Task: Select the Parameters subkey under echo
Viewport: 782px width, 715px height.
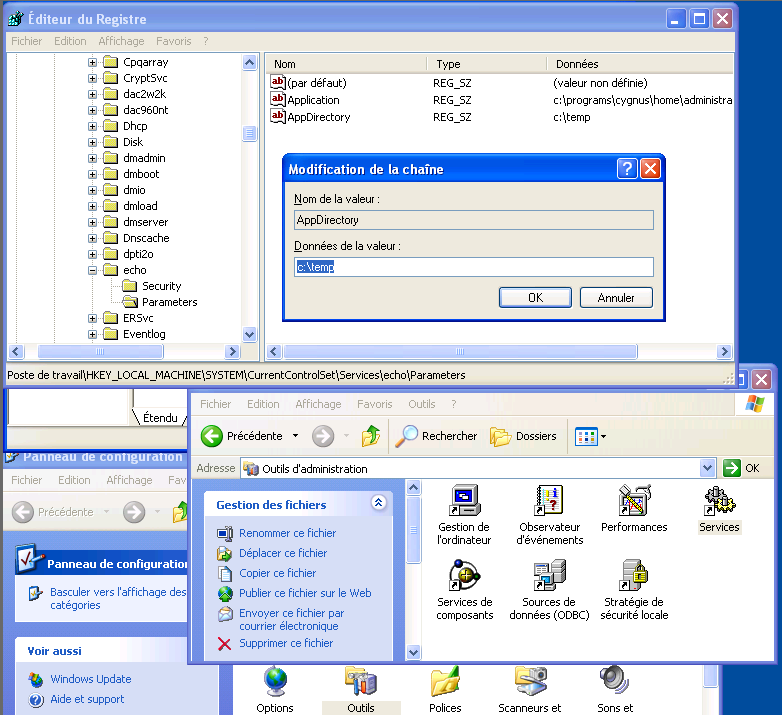Action: pos(169,302)
